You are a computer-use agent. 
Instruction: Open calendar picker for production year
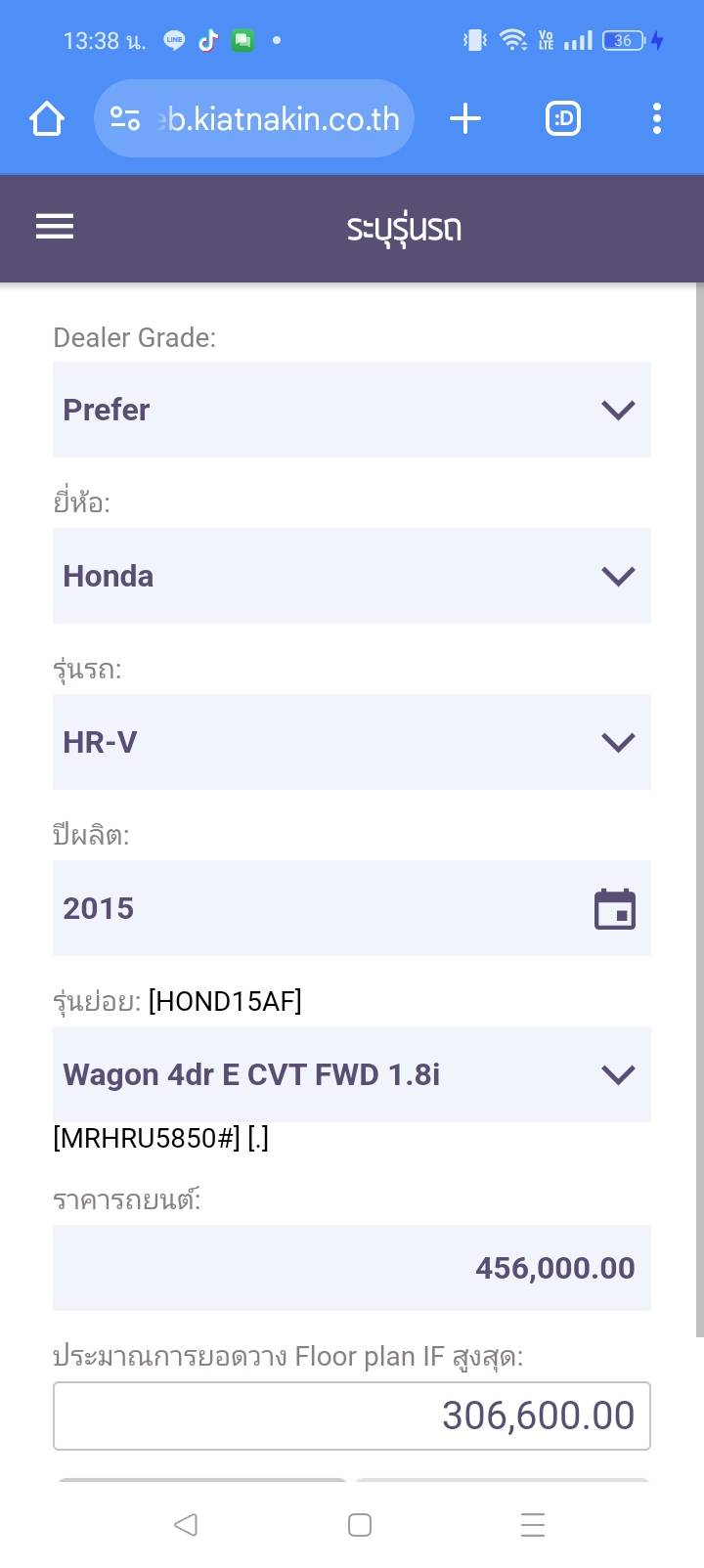point(615,909)
